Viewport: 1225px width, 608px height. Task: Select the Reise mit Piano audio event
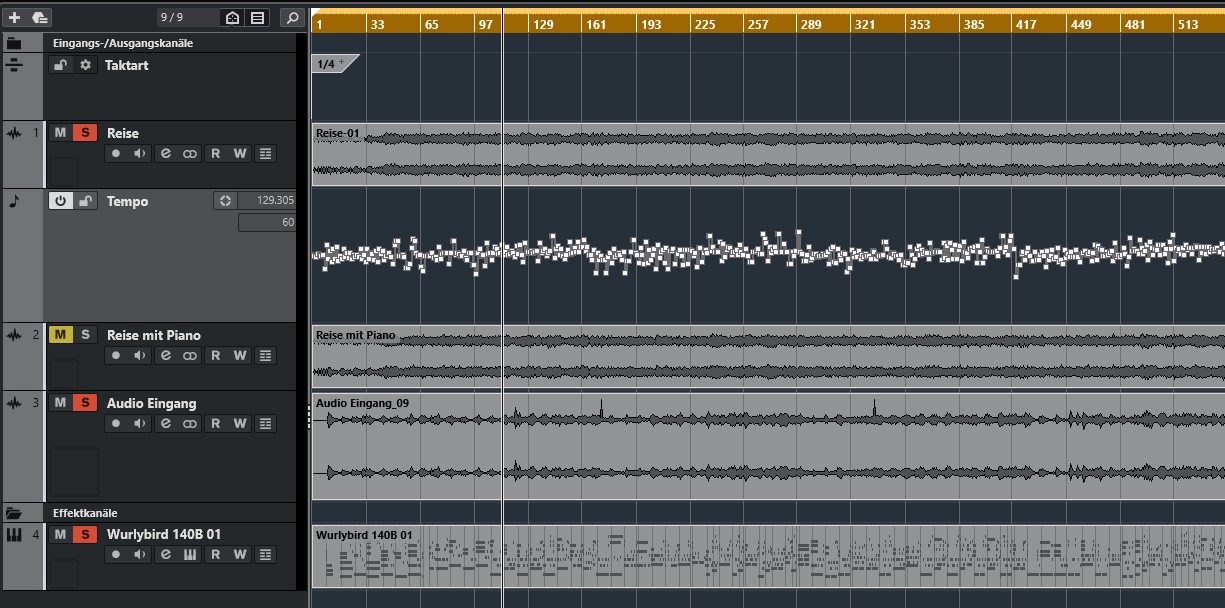(768, 357)
